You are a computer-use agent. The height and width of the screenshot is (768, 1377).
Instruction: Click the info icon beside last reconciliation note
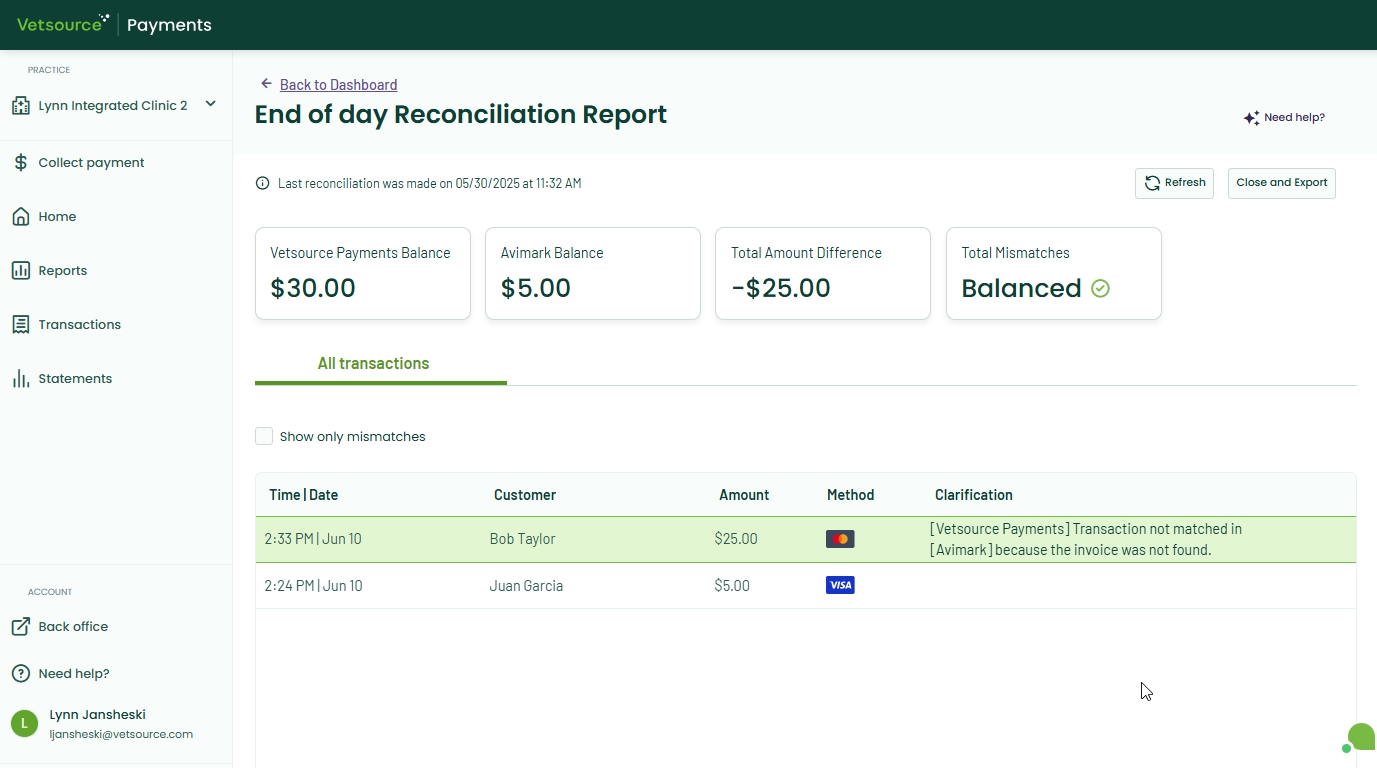pos(263,183)
